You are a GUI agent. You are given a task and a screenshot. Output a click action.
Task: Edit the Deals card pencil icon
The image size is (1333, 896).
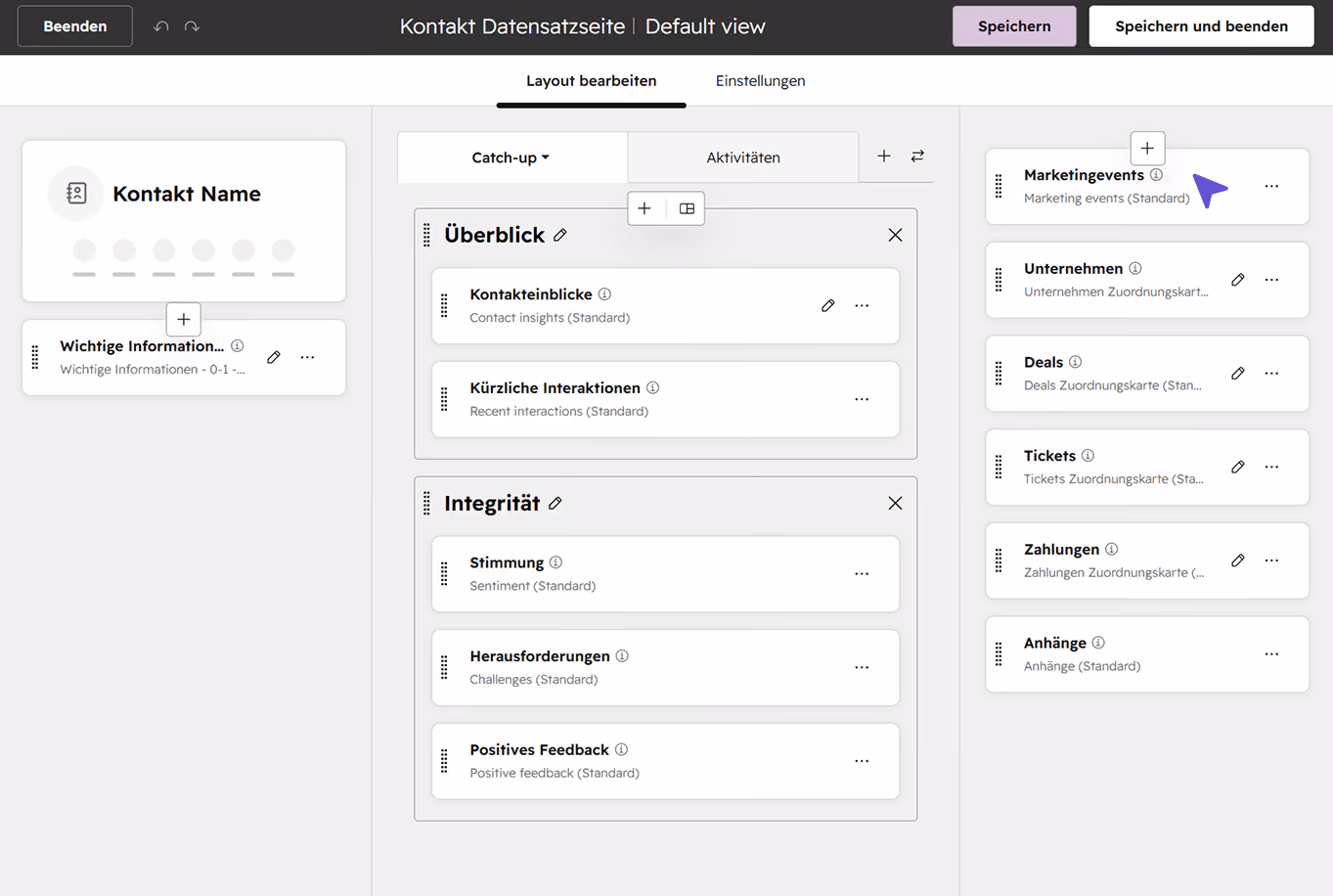pos(1238,374)
